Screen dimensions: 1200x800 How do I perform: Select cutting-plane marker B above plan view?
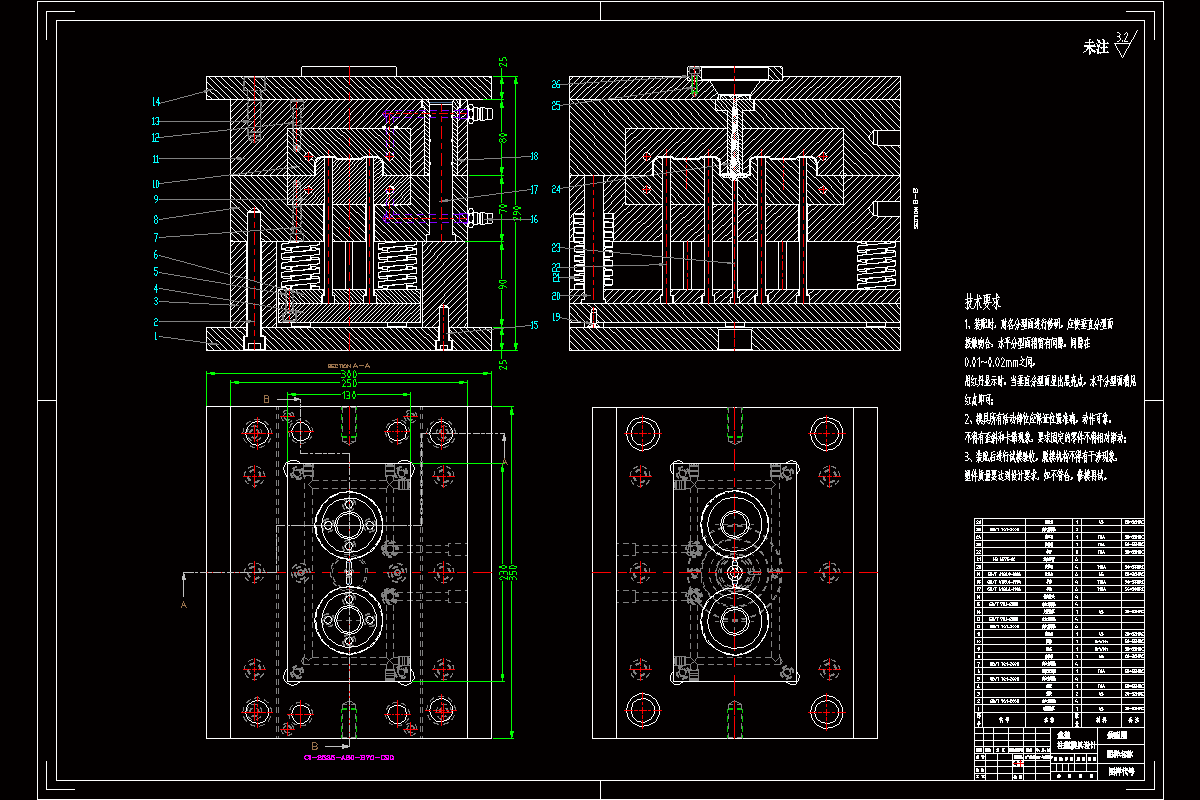coord(266,399)
